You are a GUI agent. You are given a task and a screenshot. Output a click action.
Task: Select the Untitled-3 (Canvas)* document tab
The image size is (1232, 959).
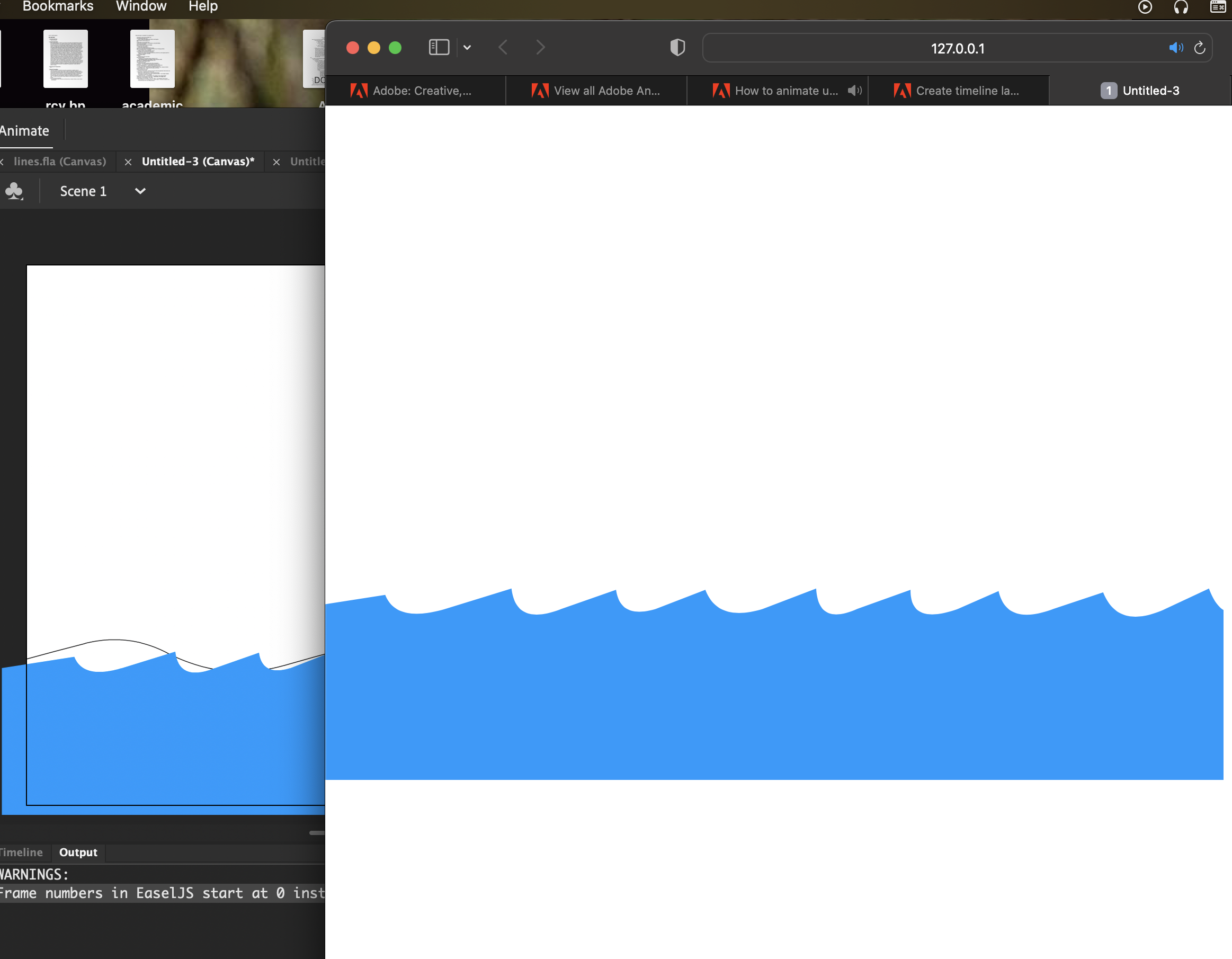tap(198, 162)
